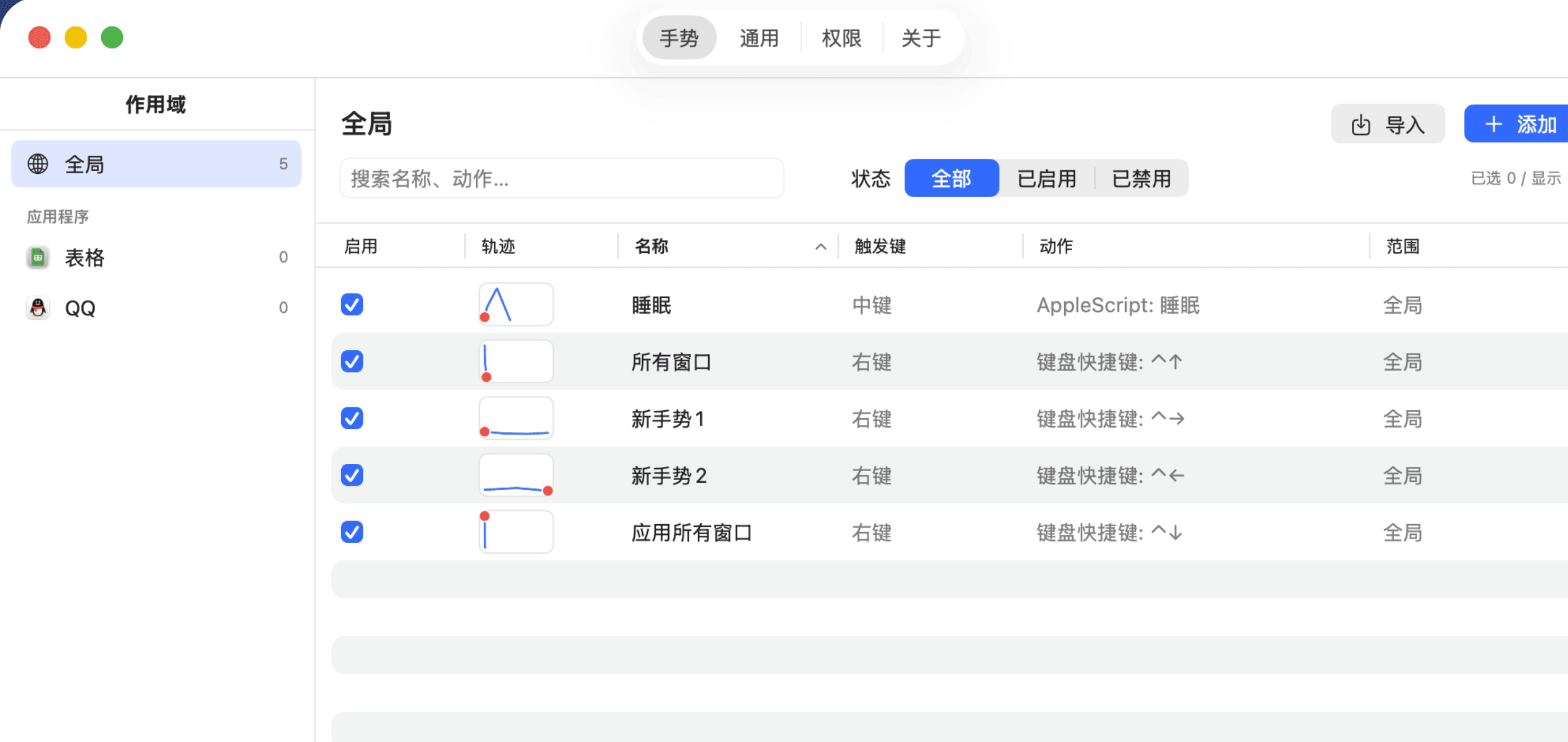Disable the 所有窗口 gesture checkbox

pyautogui.click(x=352, y=361)
